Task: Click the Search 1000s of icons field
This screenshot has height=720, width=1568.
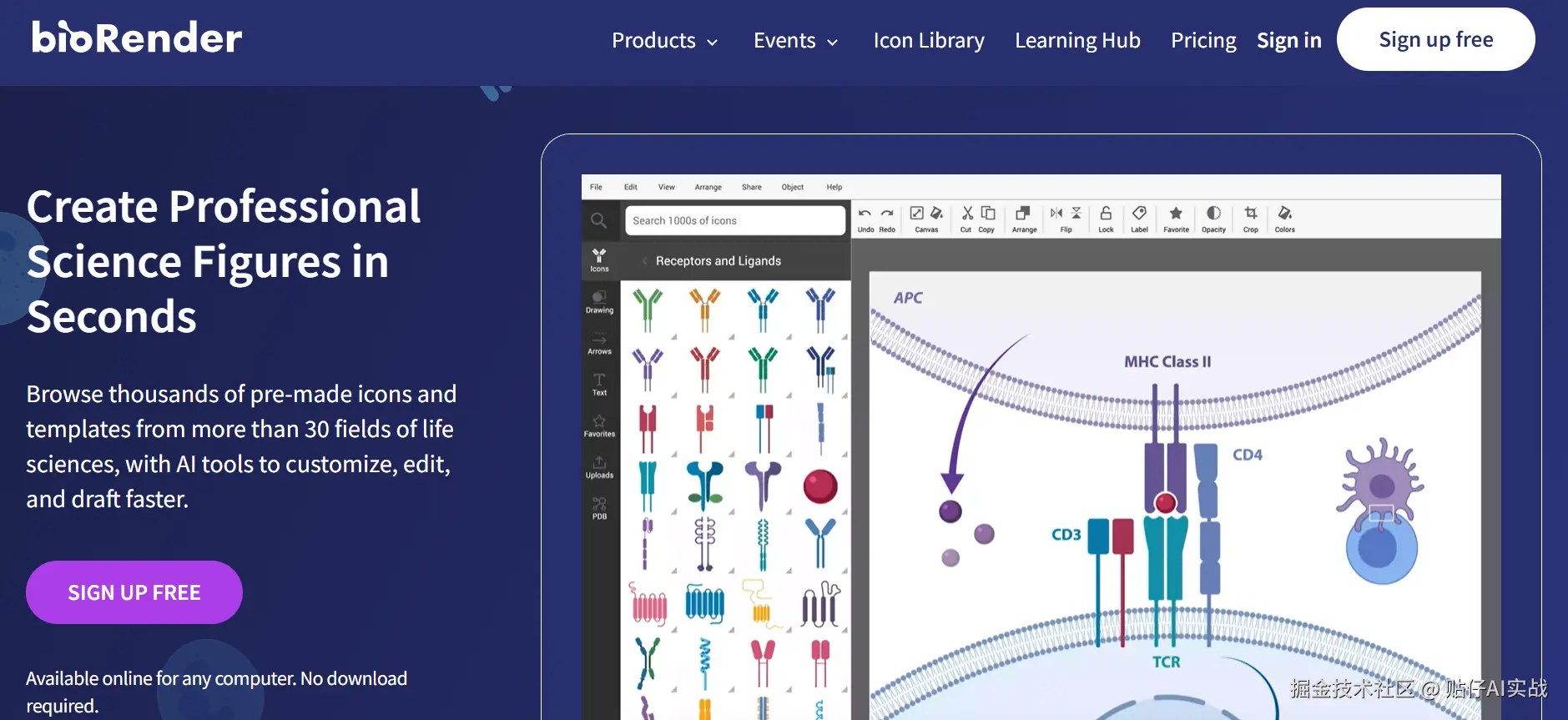Action: pyautogui.click(x=734, y=220)
